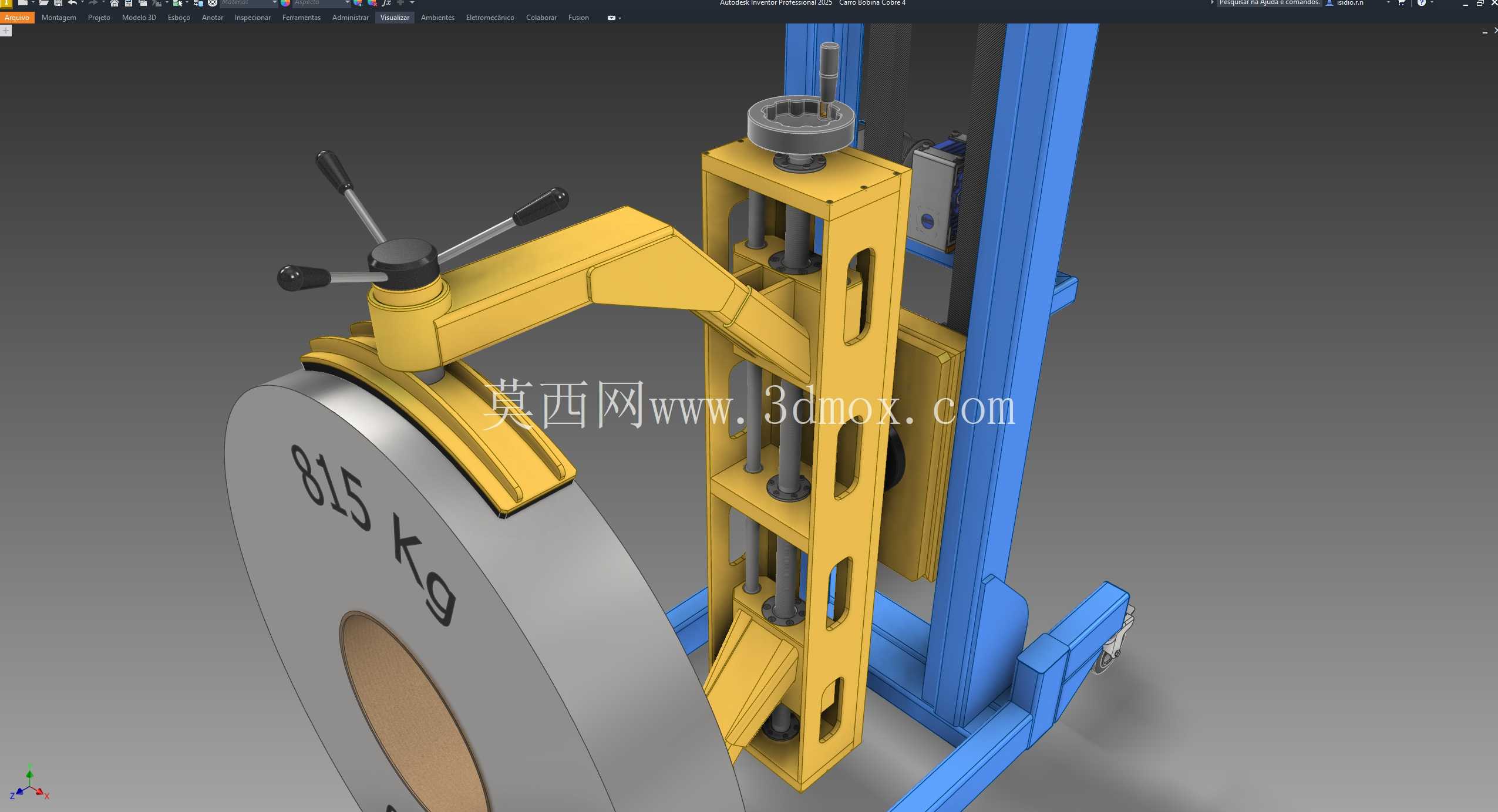Click the color wheel appearance icon

tap(285, 3)
